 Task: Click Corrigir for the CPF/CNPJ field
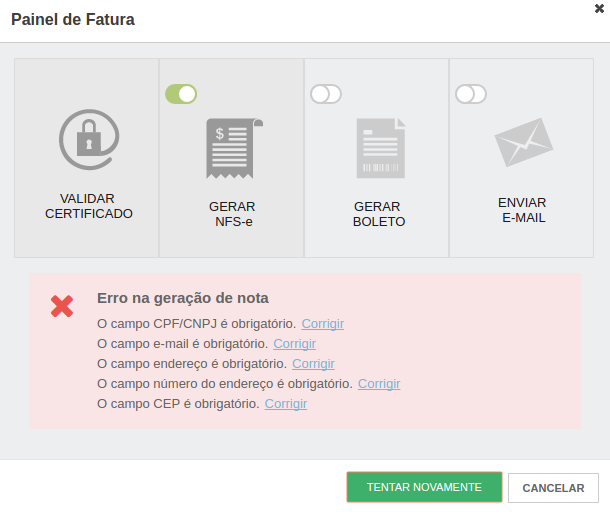(x=323, y=324)
